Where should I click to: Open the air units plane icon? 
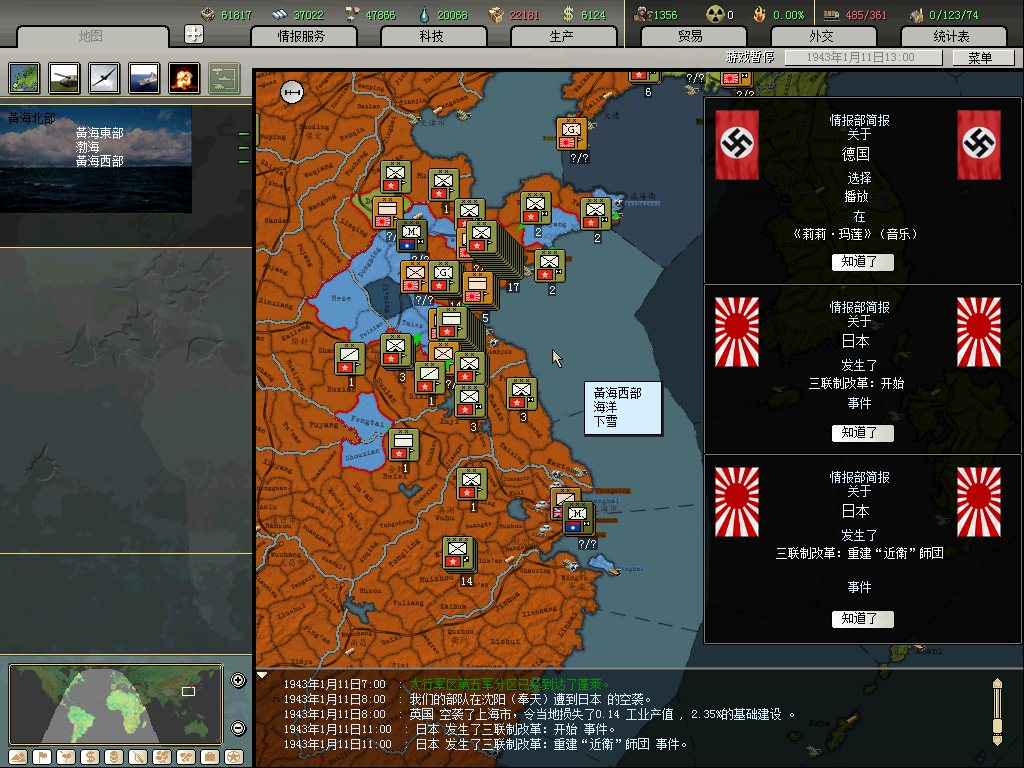[x=104, y=78]
